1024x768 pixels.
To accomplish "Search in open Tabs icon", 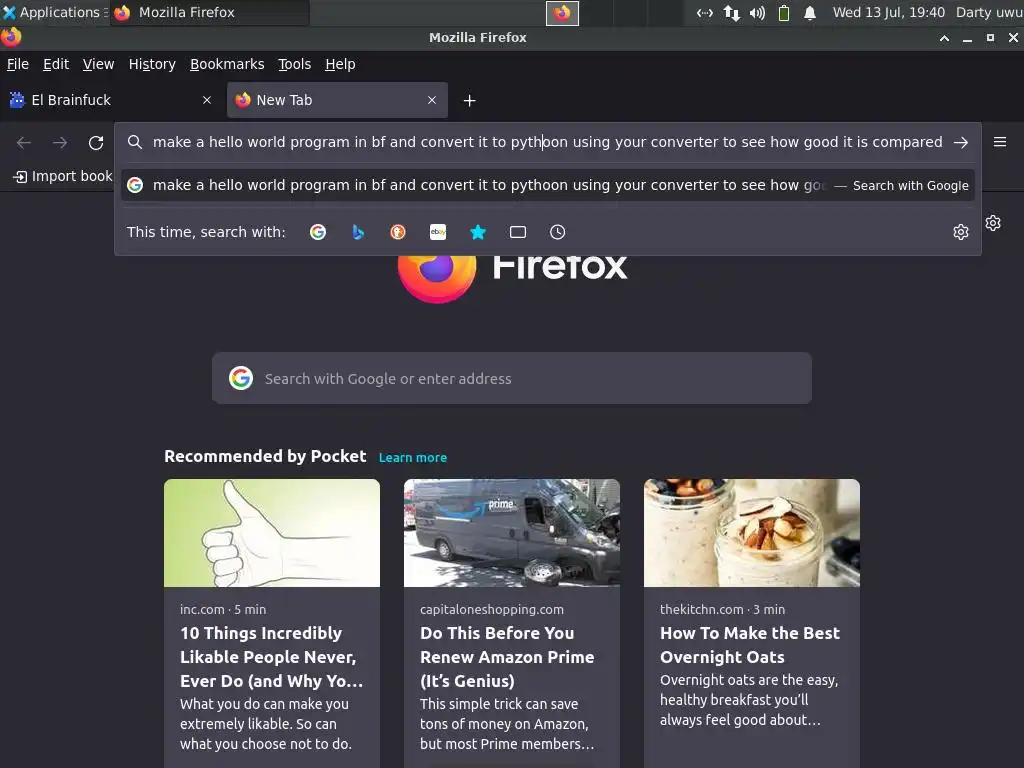I will [518, 232].
